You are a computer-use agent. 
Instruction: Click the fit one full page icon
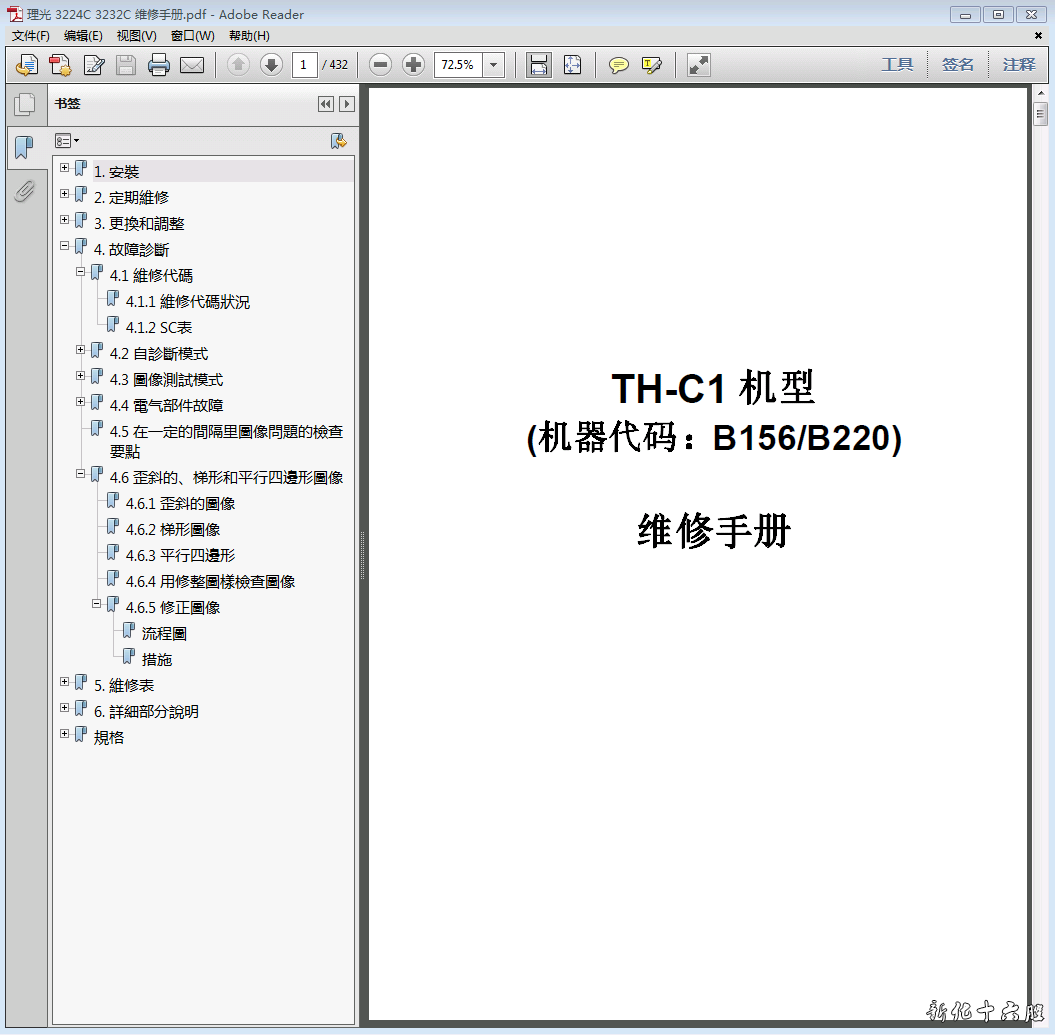[573, 65]
